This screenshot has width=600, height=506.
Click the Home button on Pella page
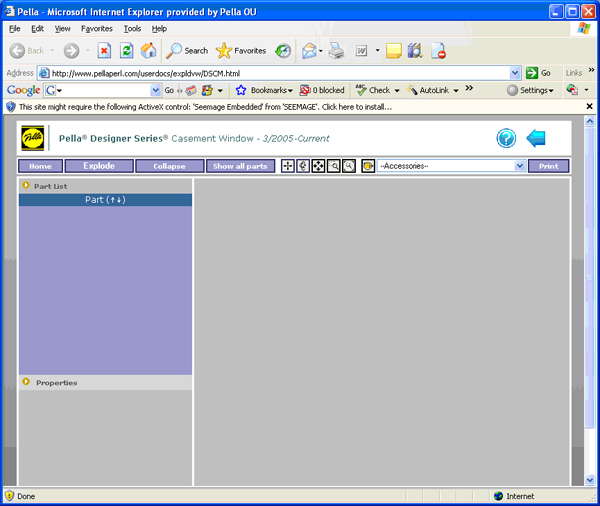[40, 166]
